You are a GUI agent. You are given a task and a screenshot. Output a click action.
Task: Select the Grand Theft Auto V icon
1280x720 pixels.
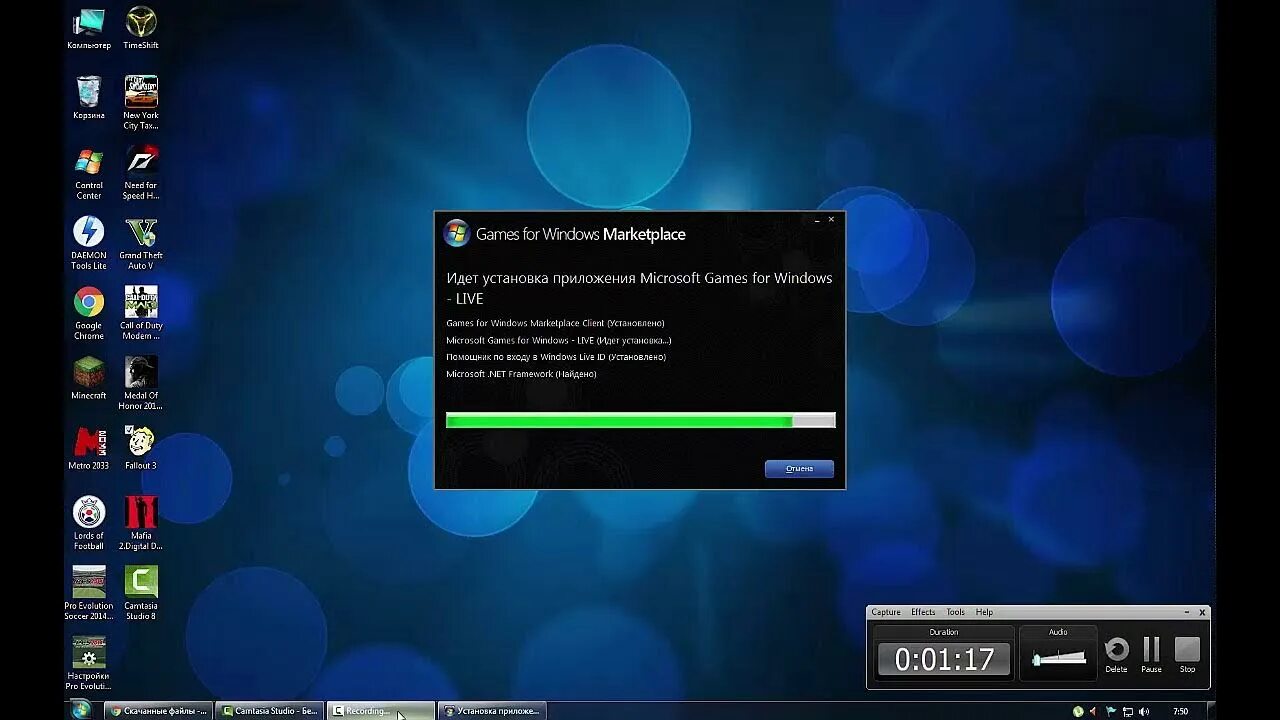140,243
